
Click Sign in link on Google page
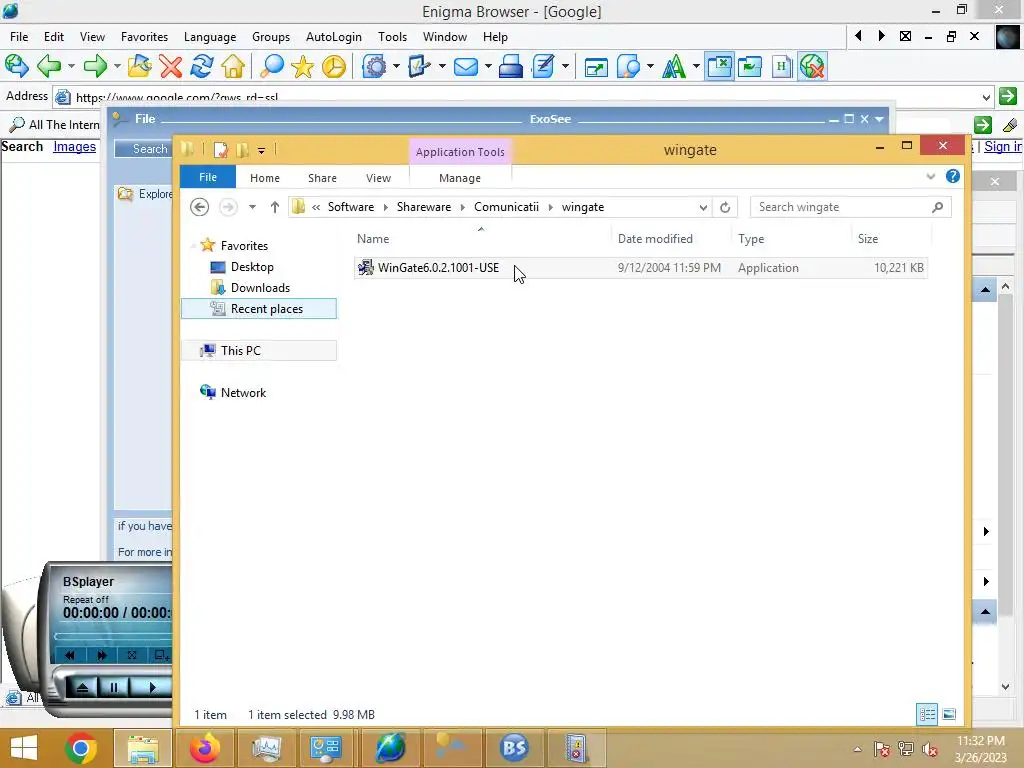(1002, 146)
